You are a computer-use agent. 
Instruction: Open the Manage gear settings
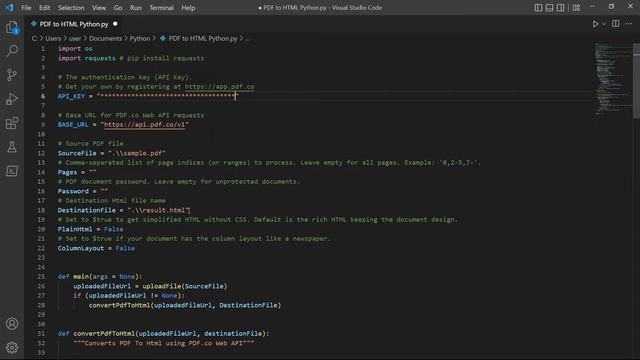click(12, 347)
